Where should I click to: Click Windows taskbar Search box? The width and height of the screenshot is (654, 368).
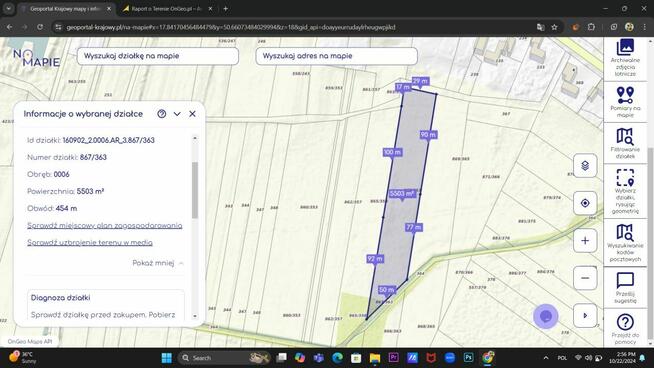tap(225, 358)
